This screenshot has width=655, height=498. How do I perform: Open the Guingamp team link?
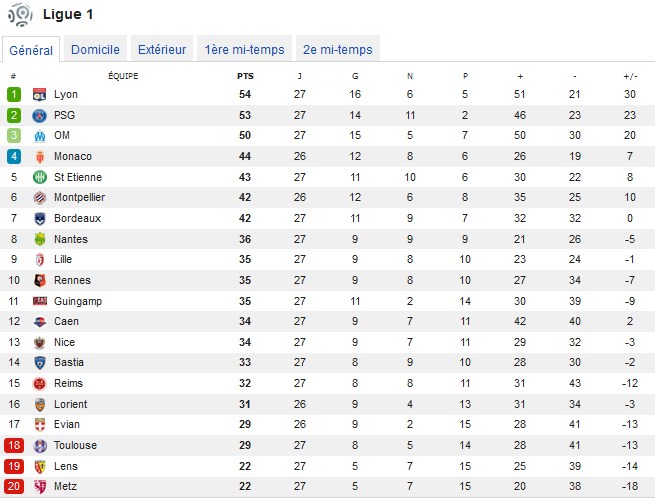tap(78, 301)
